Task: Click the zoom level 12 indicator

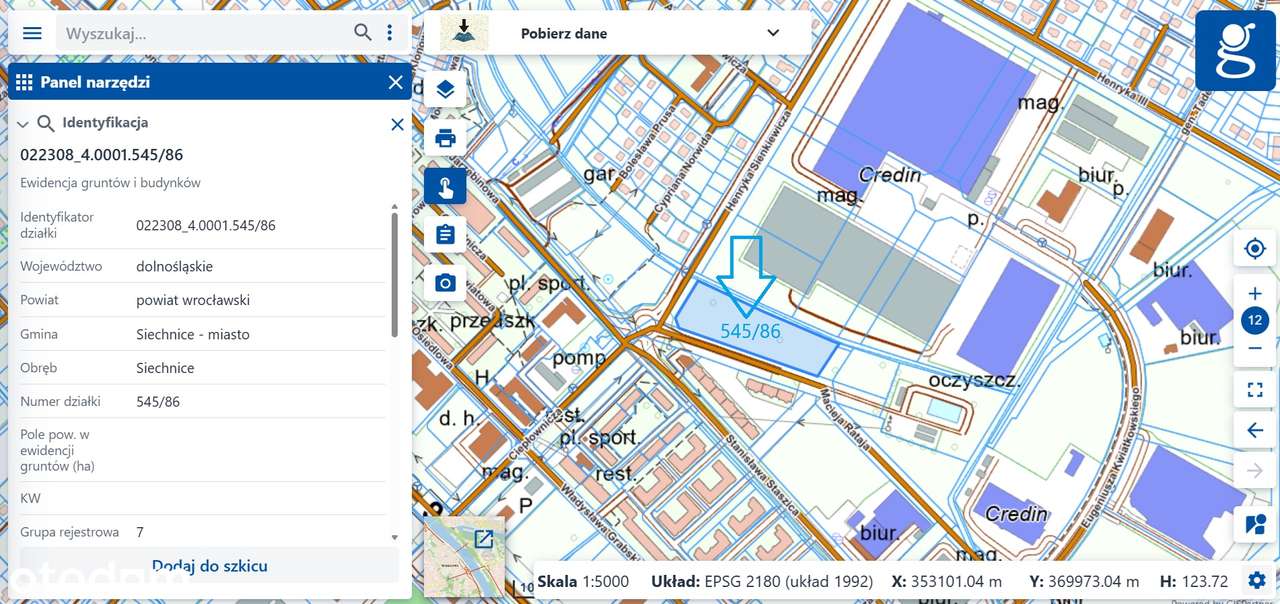Action: coord(1255,321)
